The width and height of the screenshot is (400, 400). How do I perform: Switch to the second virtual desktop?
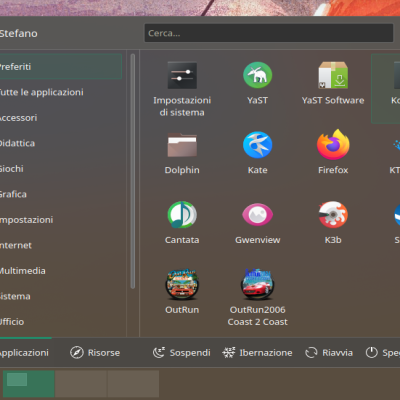point(81,384)
